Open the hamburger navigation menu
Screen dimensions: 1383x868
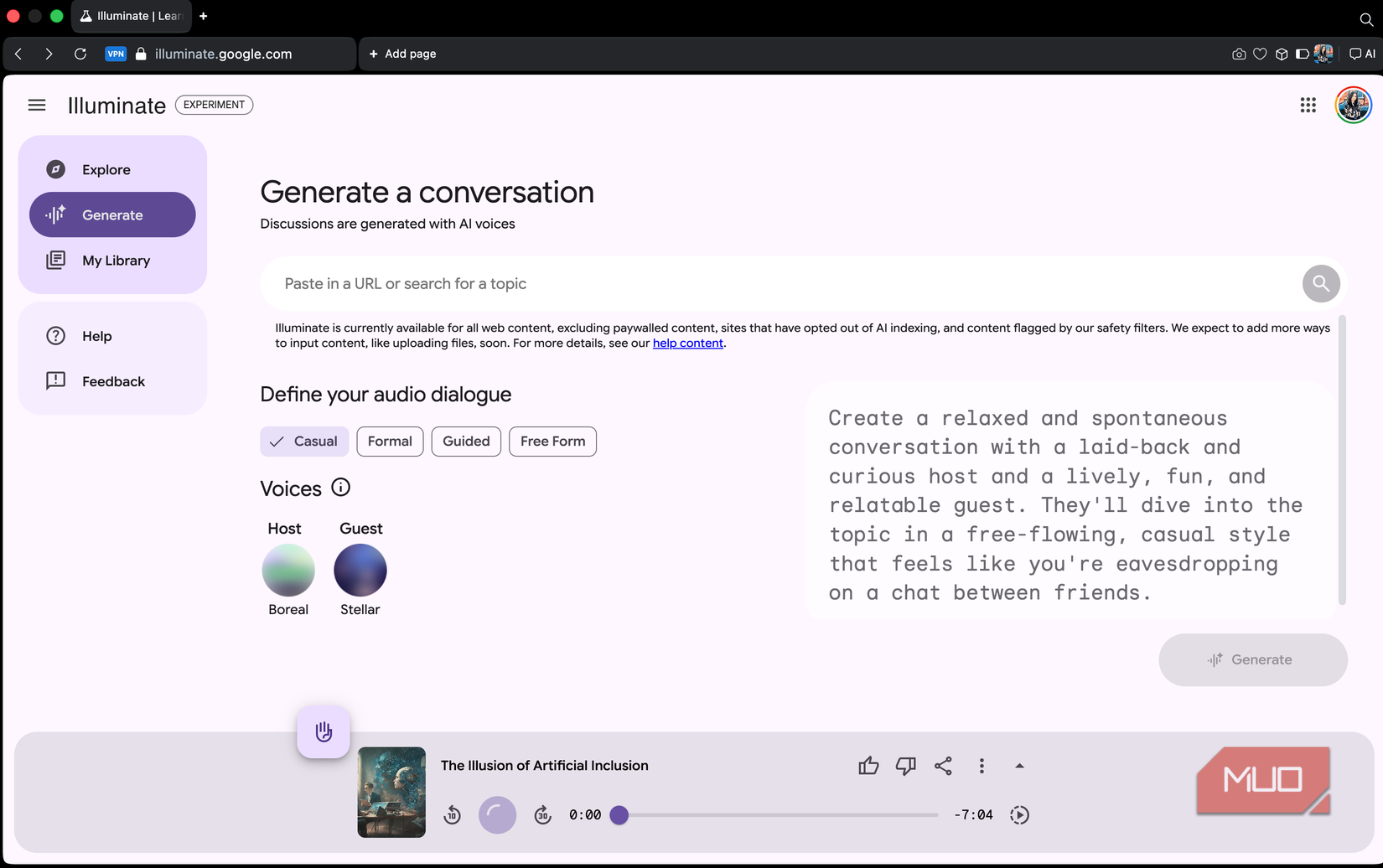(x=37, y=105)
